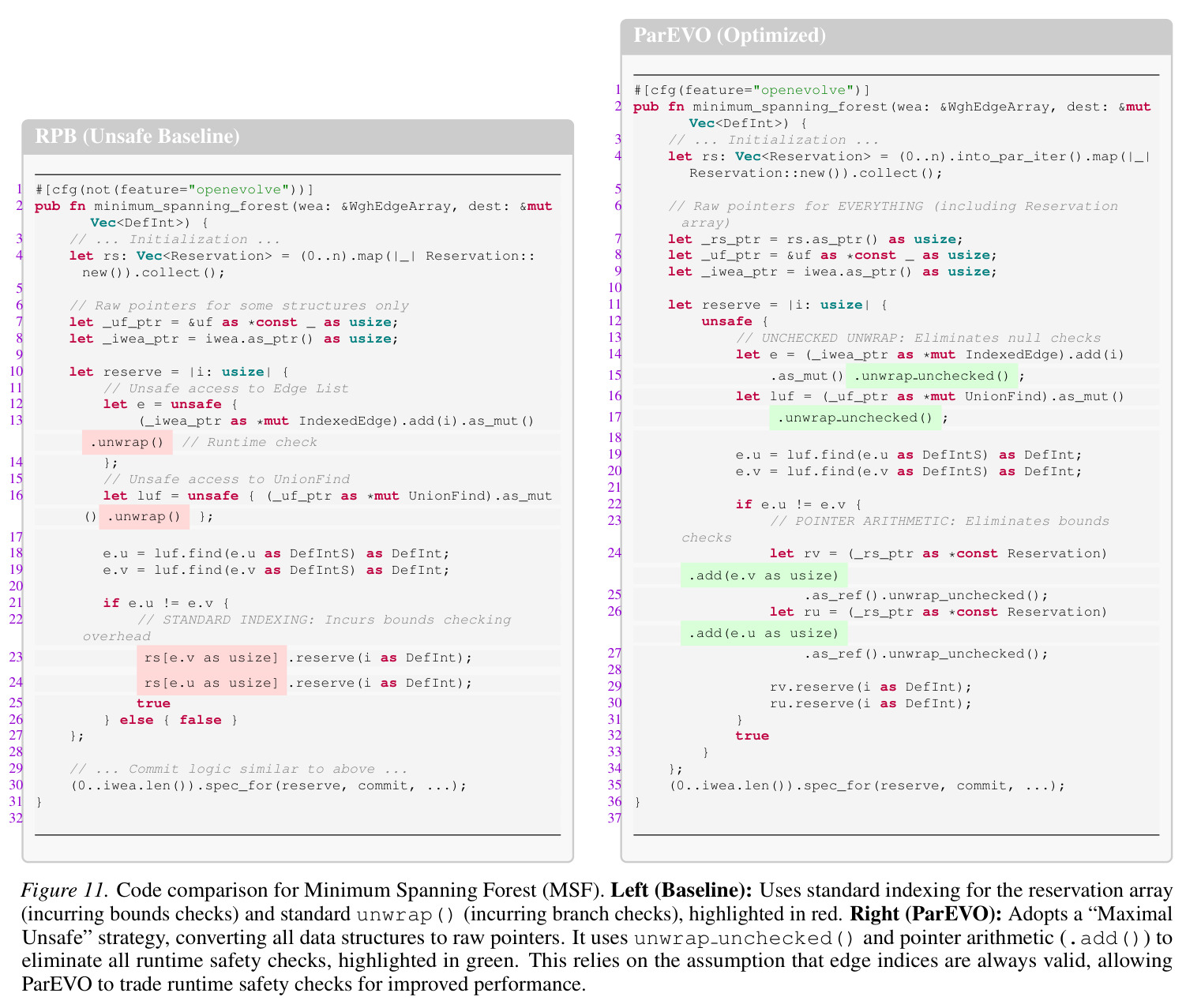
Task: Click the comment 'POINTER ARITHMETIC: Eliminates bounds'
Action: click(940, 521)
